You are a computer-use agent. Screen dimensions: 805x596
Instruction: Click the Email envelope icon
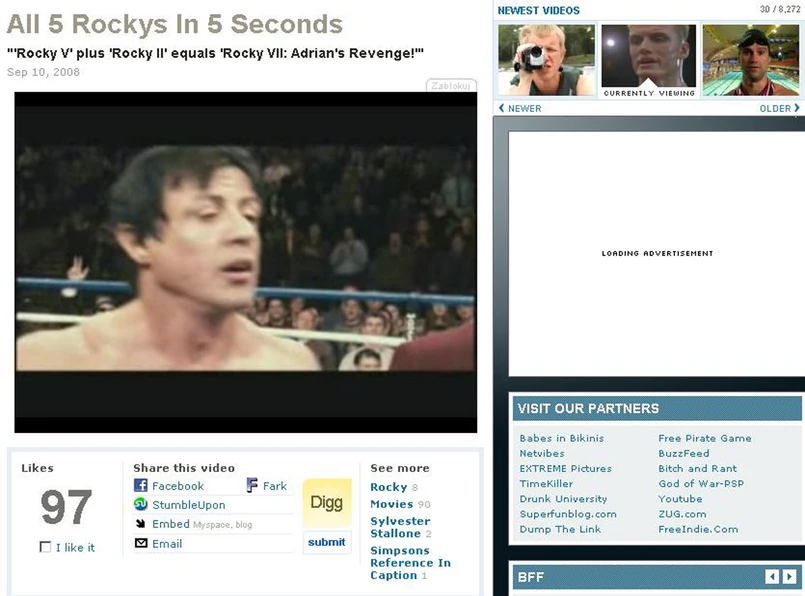[141, 543]
